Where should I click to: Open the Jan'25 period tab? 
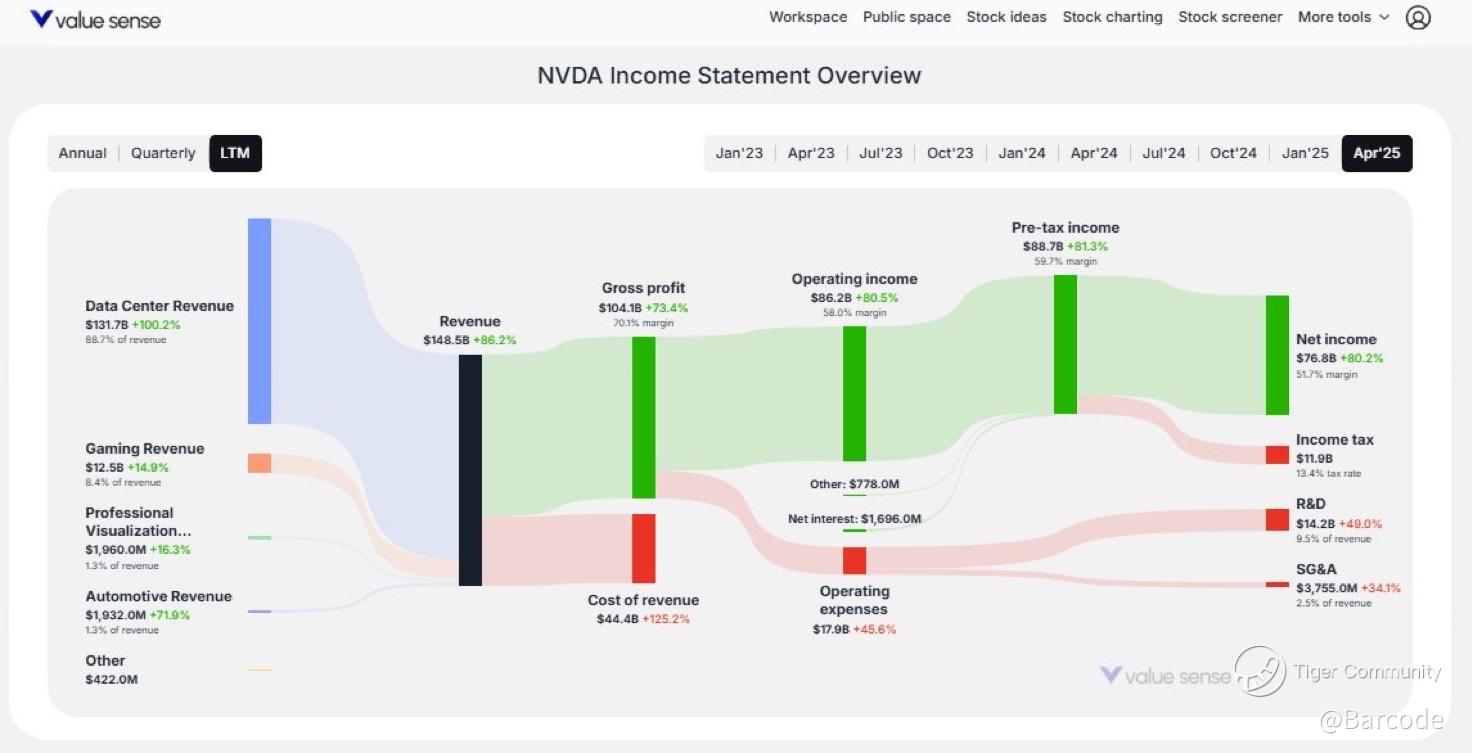(x=1306, y=153)
